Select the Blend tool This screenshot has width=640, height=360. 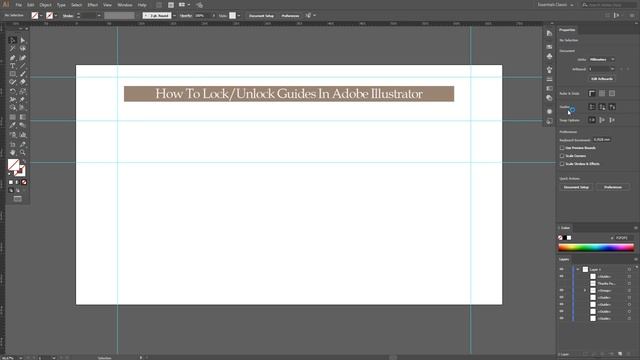22,125
